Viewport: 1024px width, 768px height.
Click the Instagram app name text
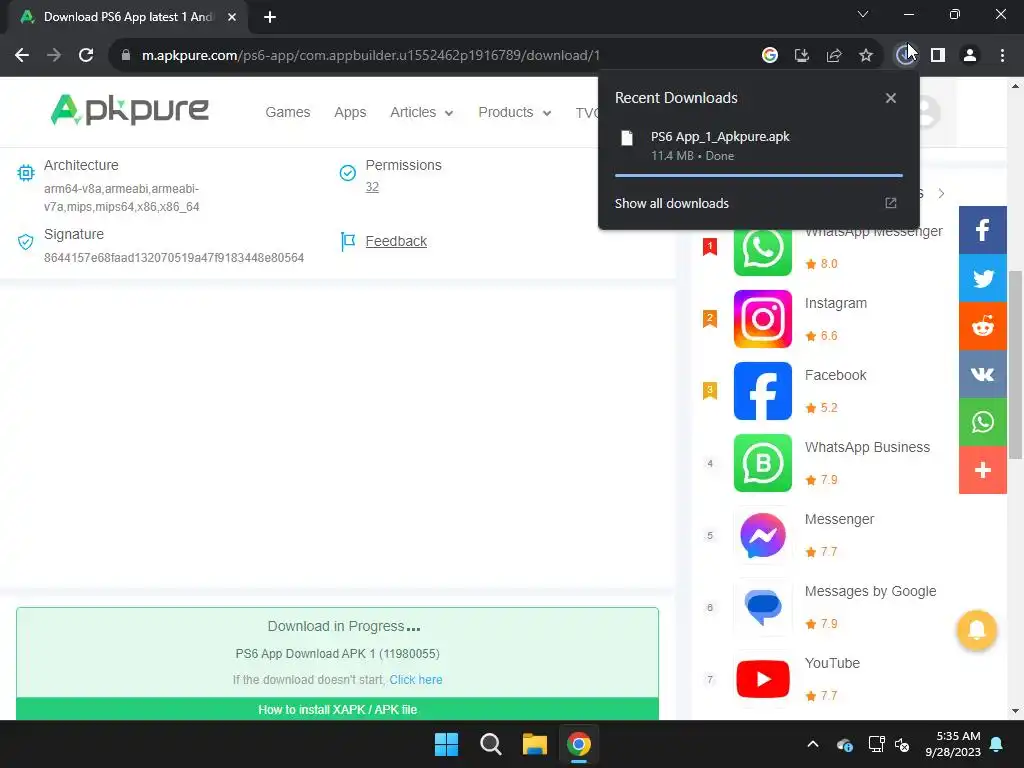[x=835, y=303]
